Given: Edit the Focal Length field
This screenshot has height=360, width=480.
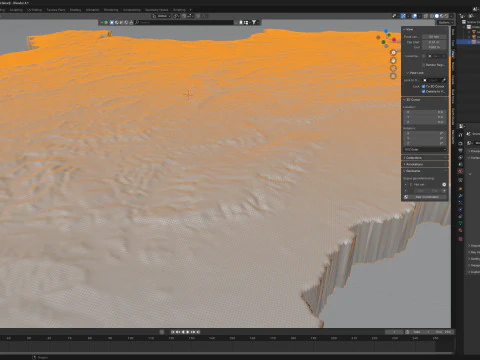Looking at the screenshot, I should 434,37.
